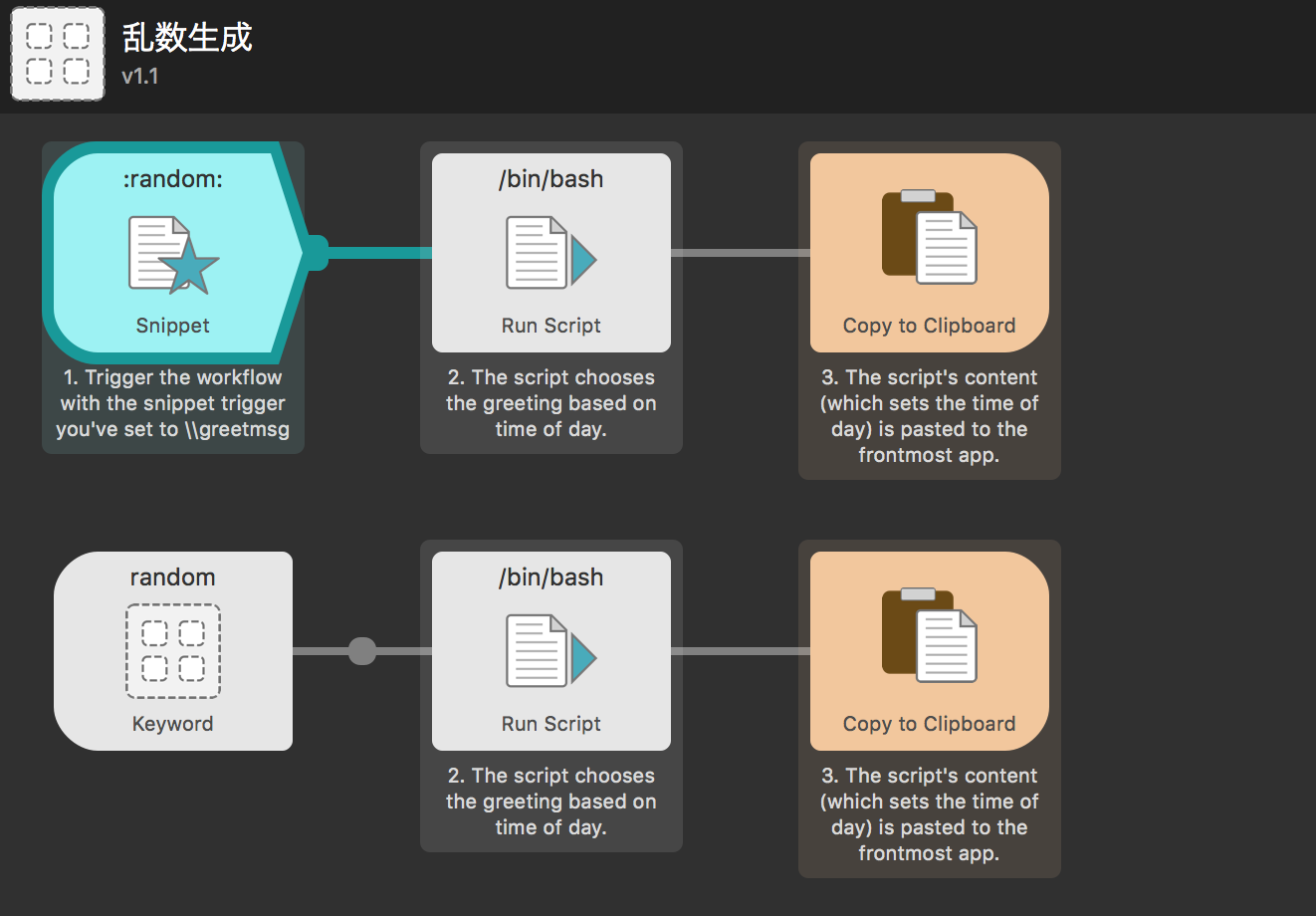Click the top Copy to Clipboard icon
The height and width of the screenshot is (916, 1316).
point(929,237)
